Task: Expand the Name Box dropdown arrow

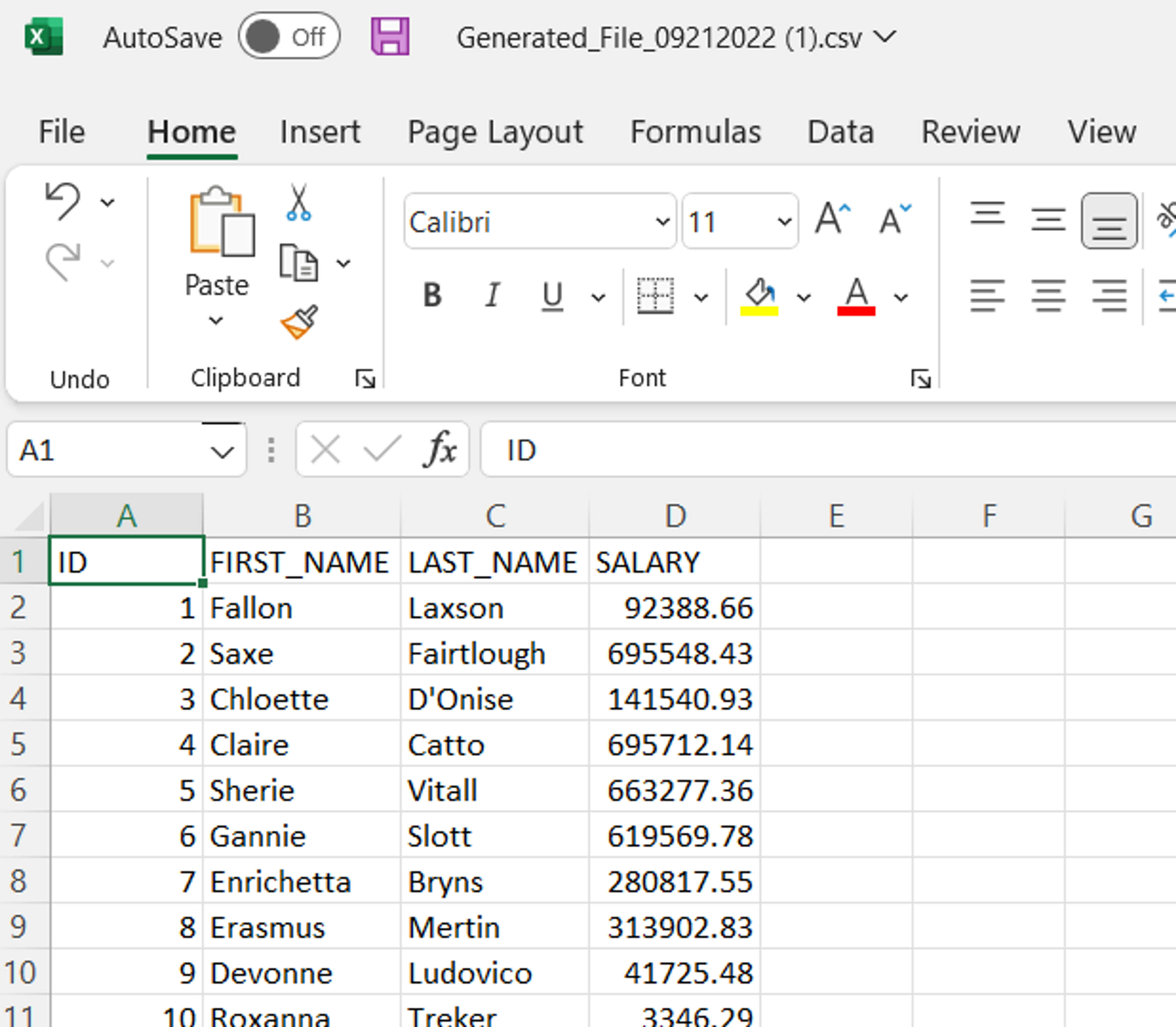Action: [222, 452]
